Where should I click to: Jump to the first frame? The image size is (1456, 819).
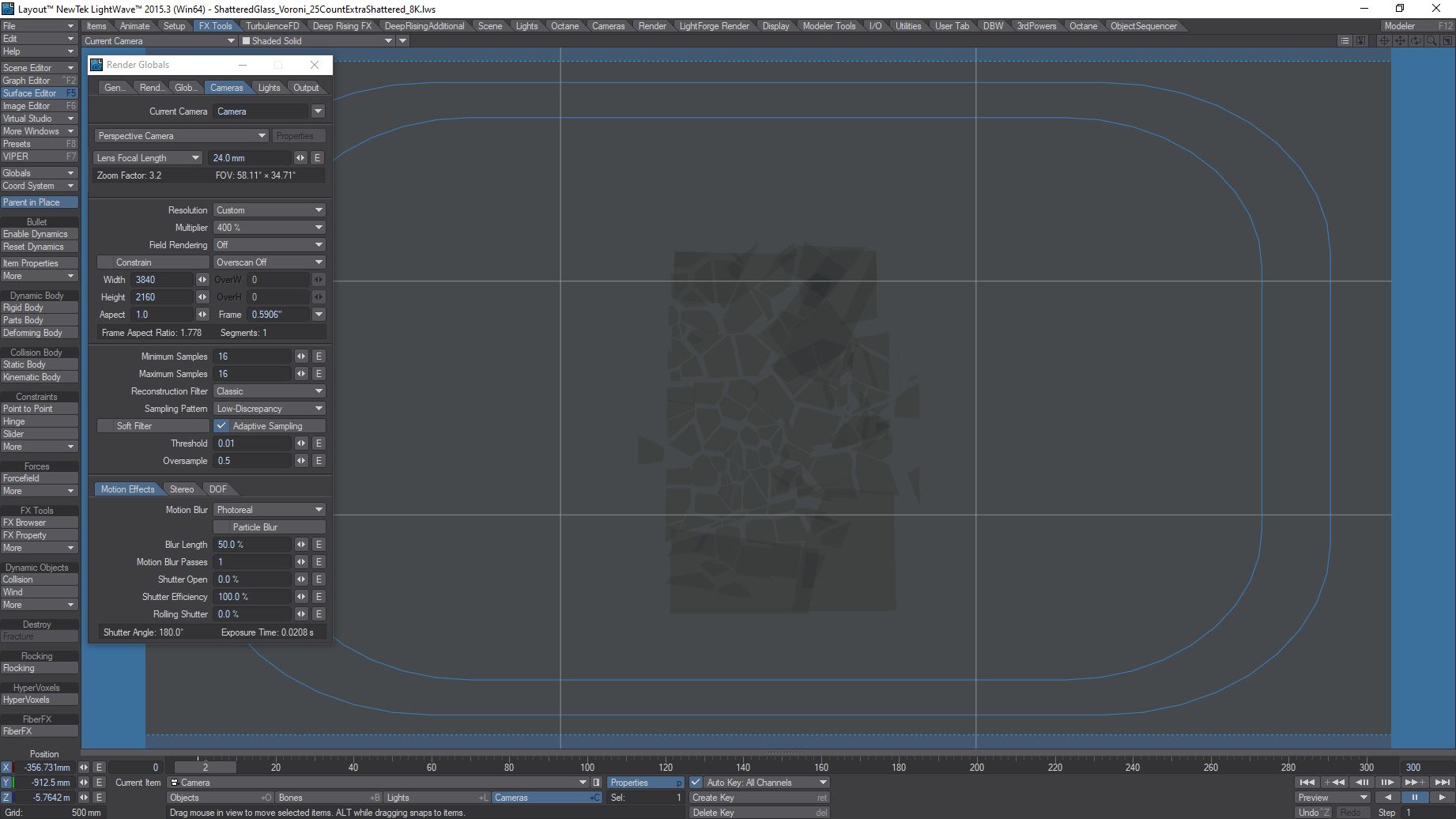coord(1307,783)
